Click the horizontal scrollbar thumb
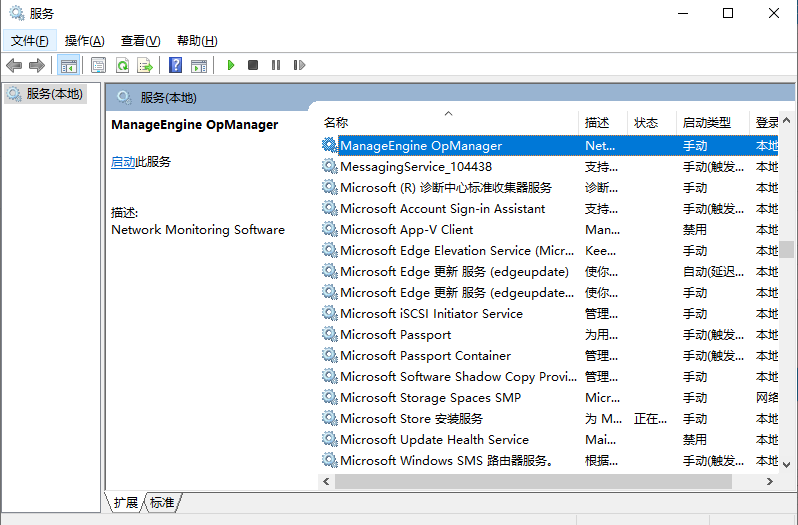 (x=533, y=481)
